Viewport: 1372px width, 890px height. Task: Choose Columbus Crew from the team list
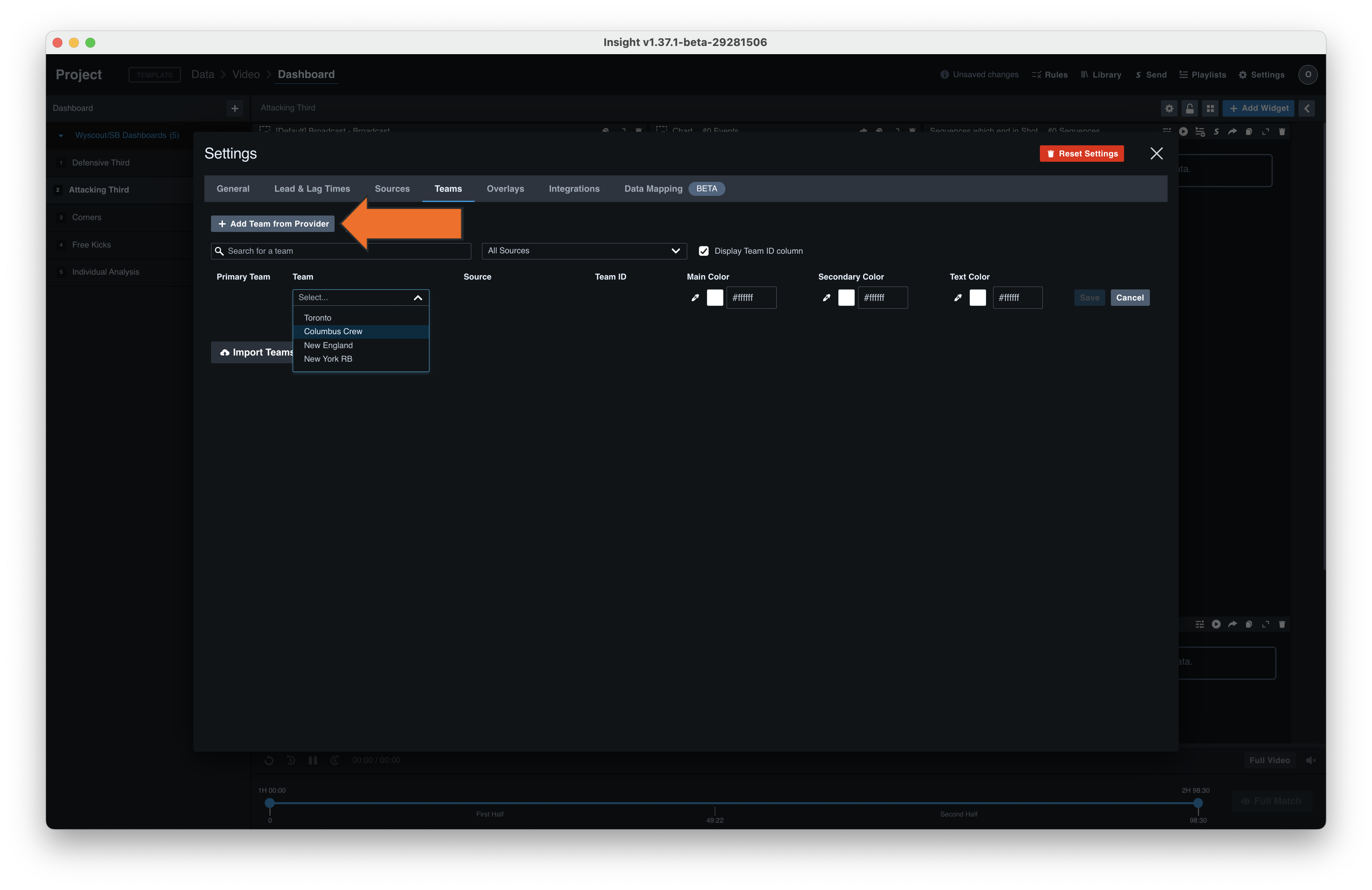360,331
